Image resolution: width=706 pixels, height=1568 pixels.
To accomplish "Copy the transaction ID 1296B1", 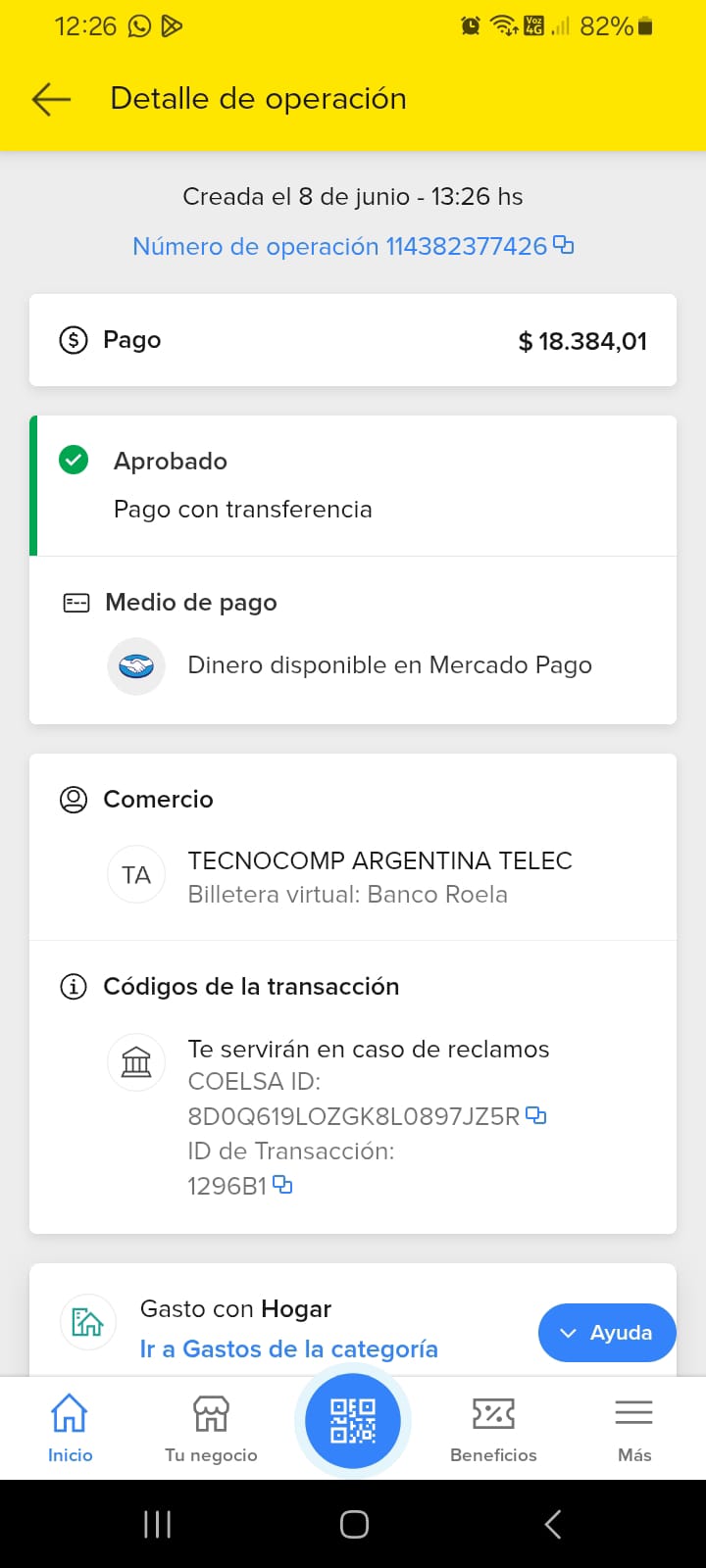I will 282,1185.
